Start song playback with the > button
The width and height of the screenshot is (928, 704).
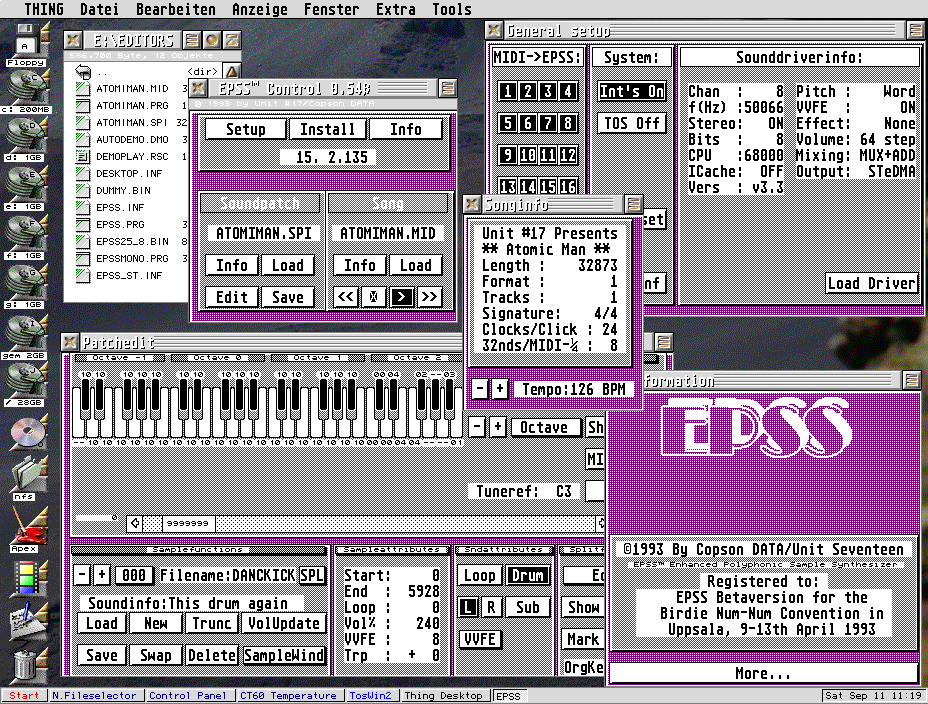pos(401,296)
